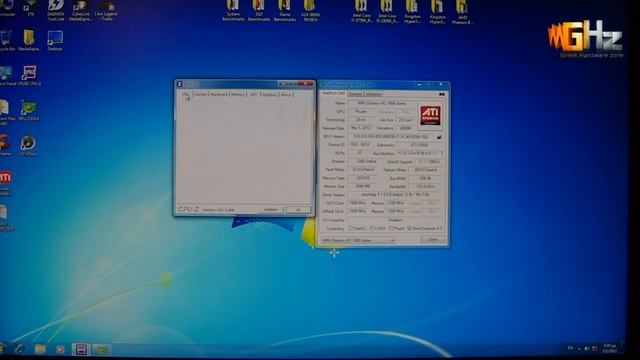
Task: Open the Control Panel desktop shortcut
Action: (x=7, y=76)
